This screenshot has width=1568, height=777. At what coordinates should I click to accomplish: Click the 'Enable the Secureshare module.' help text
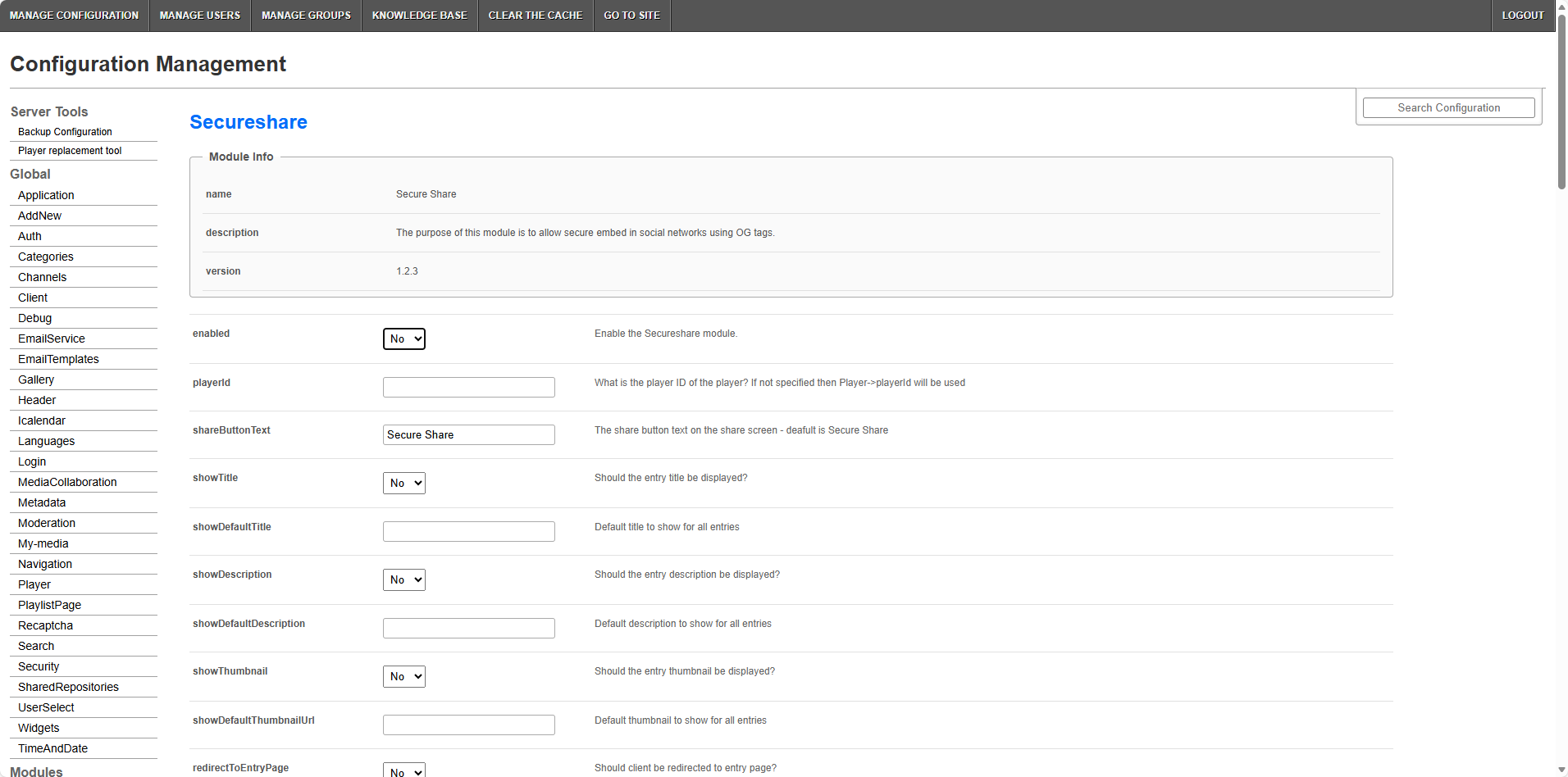click(x=666, y=334)
